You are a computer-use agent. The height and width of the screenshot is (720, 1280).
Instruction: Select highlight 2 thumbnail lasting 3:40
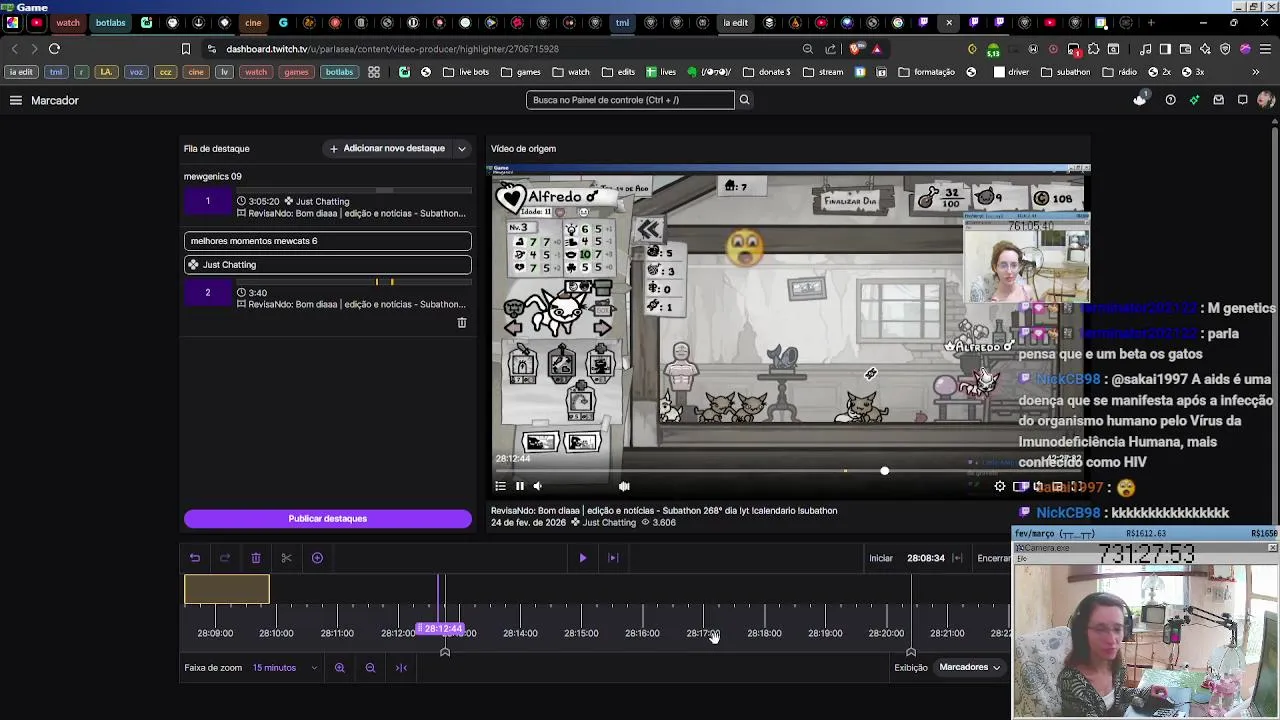pyautogui.click(x=208, y=293)
